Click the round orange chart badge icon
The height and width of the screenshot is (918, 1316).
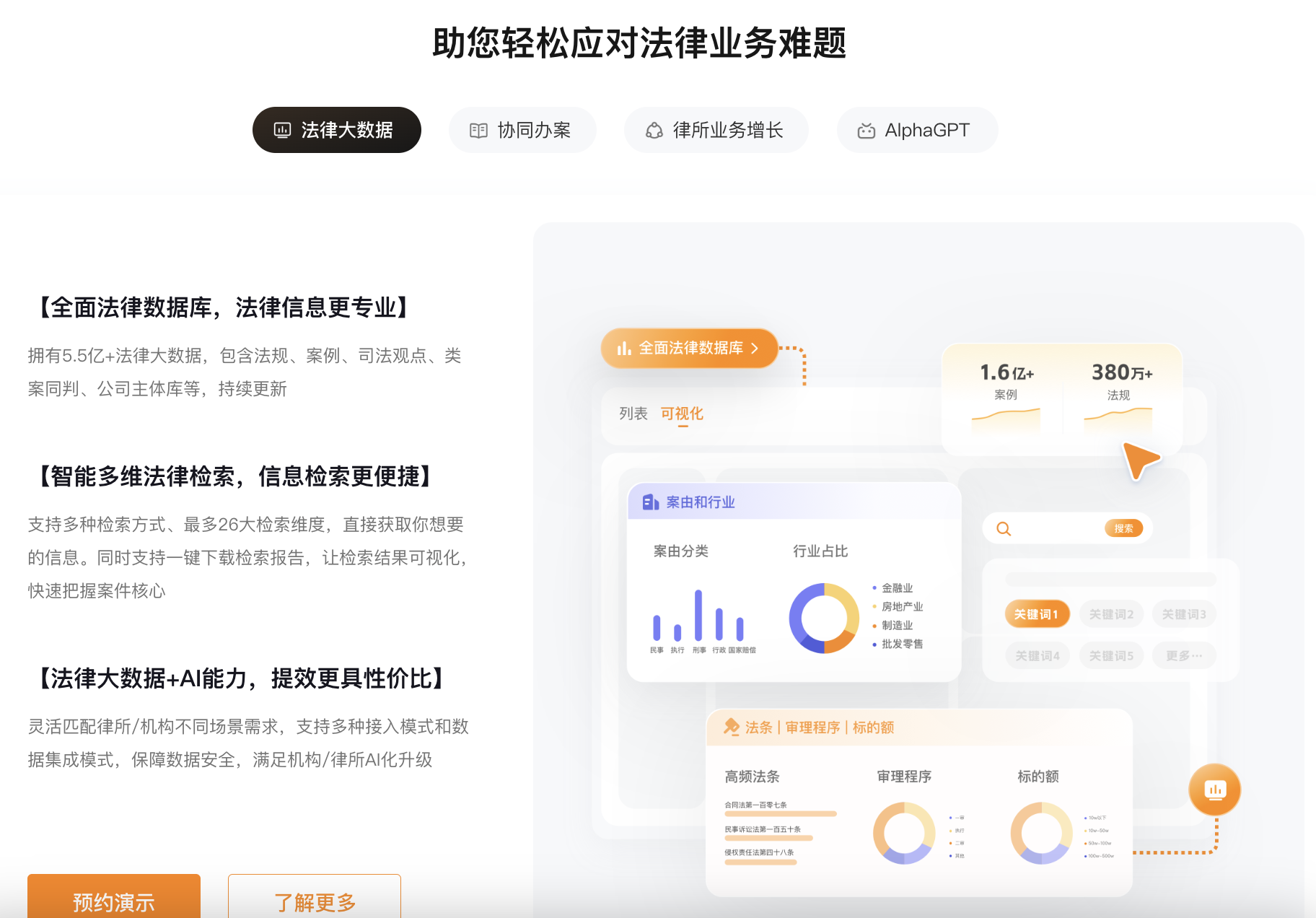[x=1214, y=790]
